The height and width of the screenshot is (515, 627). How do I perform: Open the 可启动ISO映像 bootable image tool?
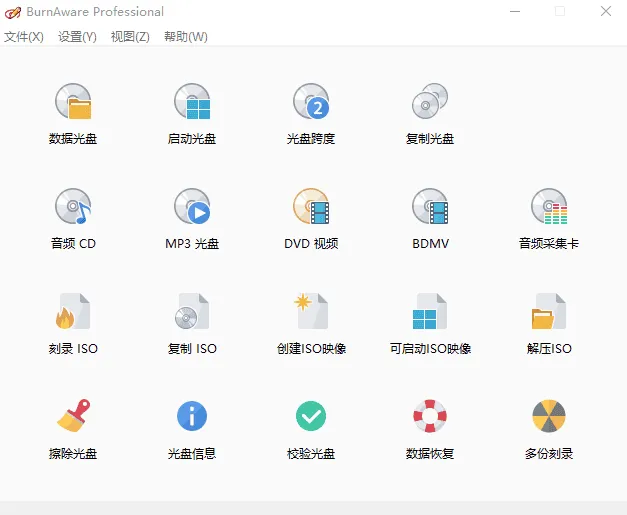pyautogui.click(x=430, y=312)
